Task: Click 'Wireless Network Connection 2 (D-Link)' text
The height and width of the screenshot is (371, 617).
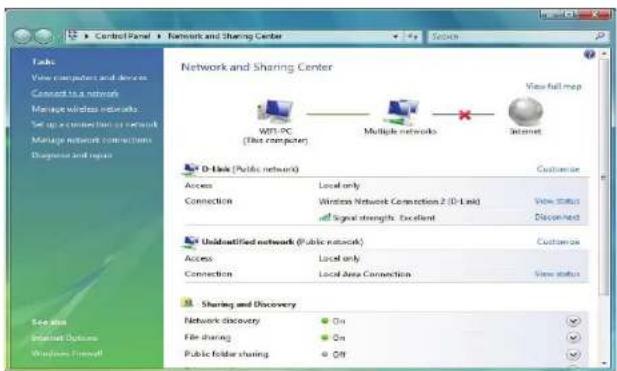Action: [399, 201]
